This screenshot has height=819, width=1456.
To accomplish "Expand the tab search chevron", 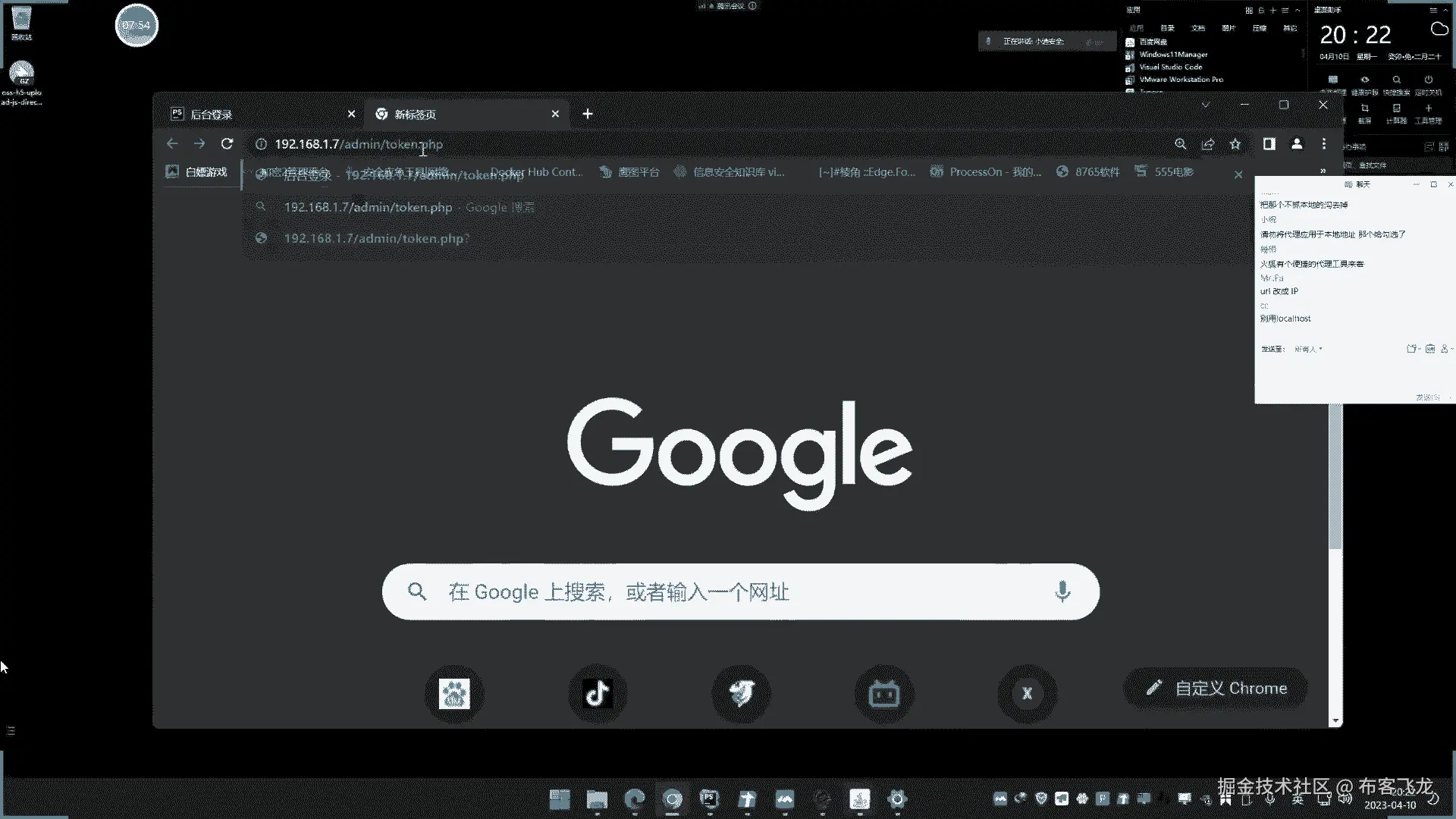I will [x=1206, y=105].
